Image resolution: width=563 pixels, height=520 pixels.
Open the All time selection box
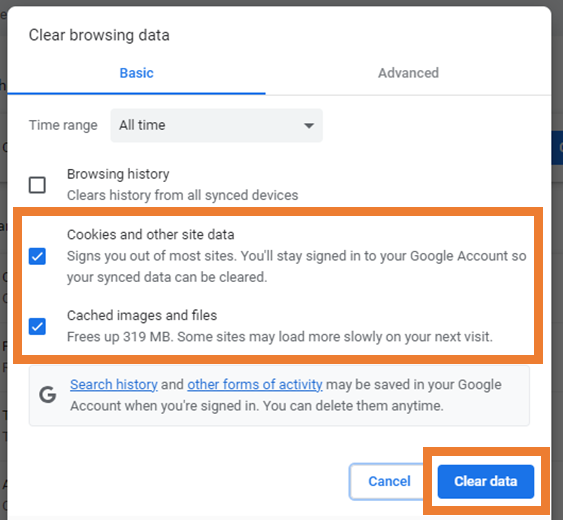[x=217, y=125]
